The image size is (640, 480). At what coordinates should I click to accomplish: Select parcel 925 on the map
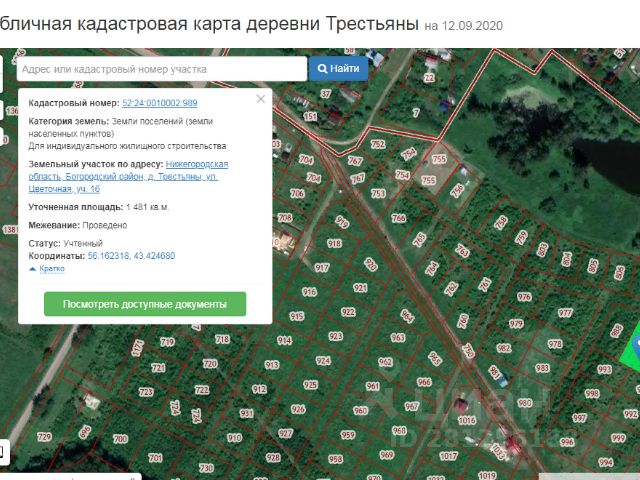point(310,384)
